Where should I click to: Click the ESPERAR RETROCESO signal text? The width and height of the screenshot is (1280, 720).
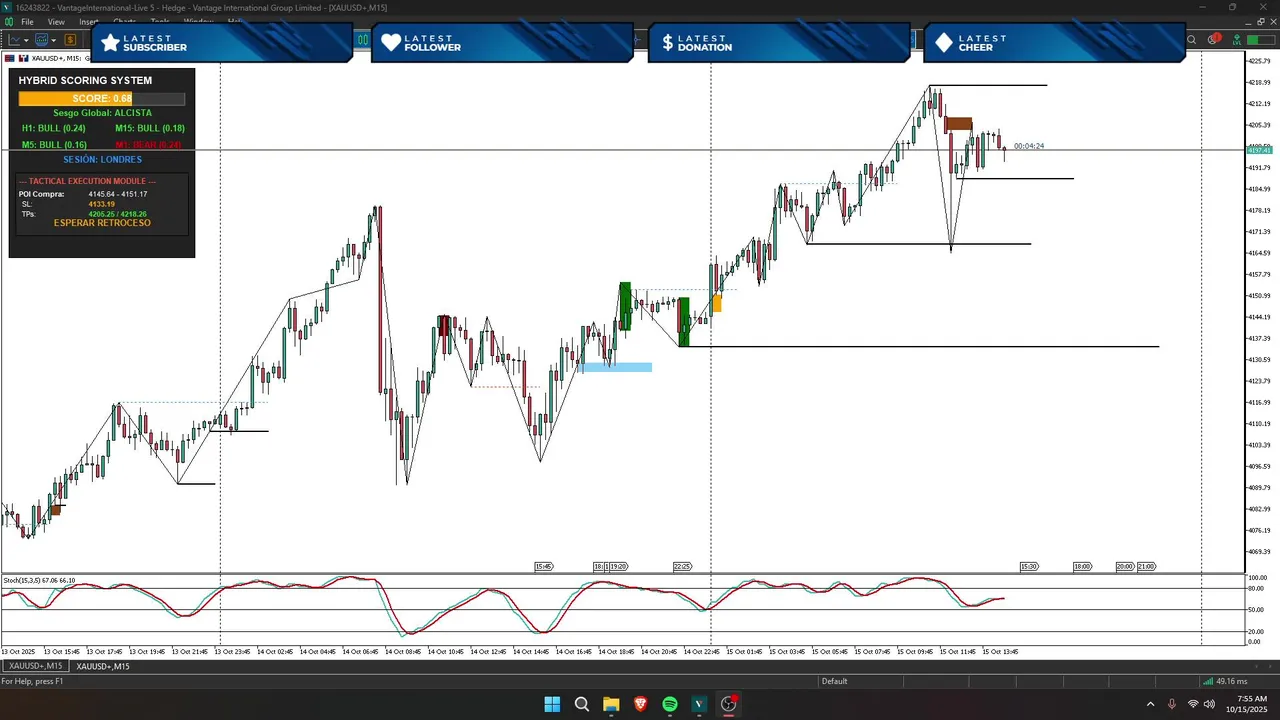[x=102, y=223]
